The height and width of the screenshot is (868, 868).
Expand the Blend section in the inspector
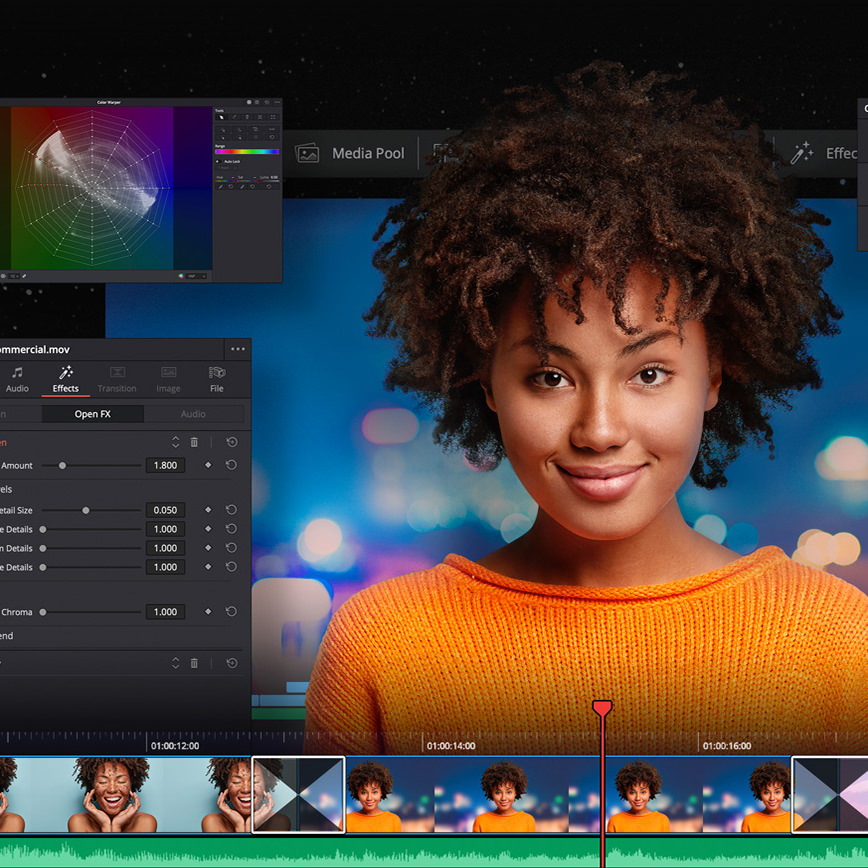click(x=12, y=636)
